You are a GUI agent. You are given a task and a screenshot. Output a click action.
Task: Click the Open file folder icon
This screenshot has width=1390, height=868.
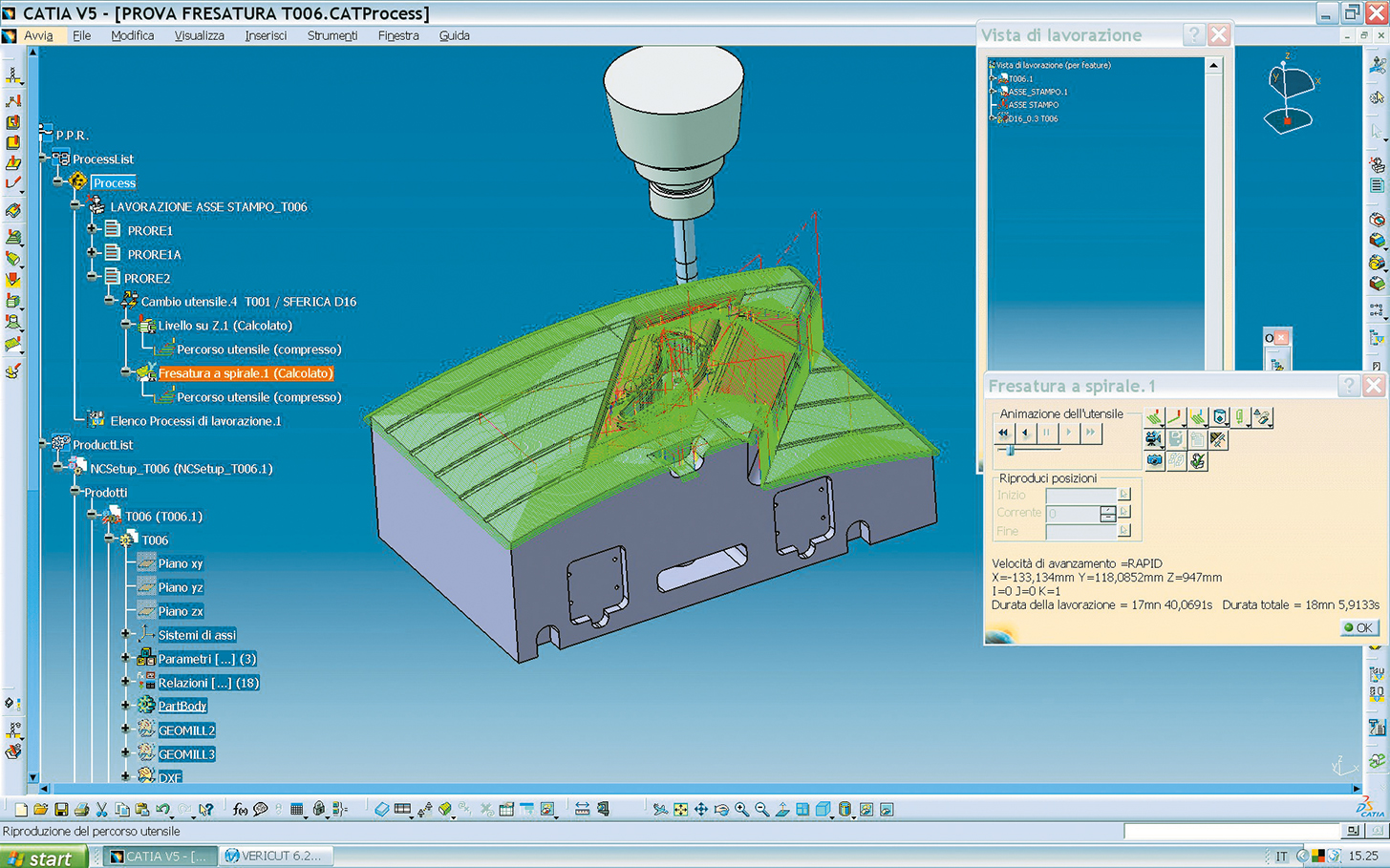coord(40,810)
